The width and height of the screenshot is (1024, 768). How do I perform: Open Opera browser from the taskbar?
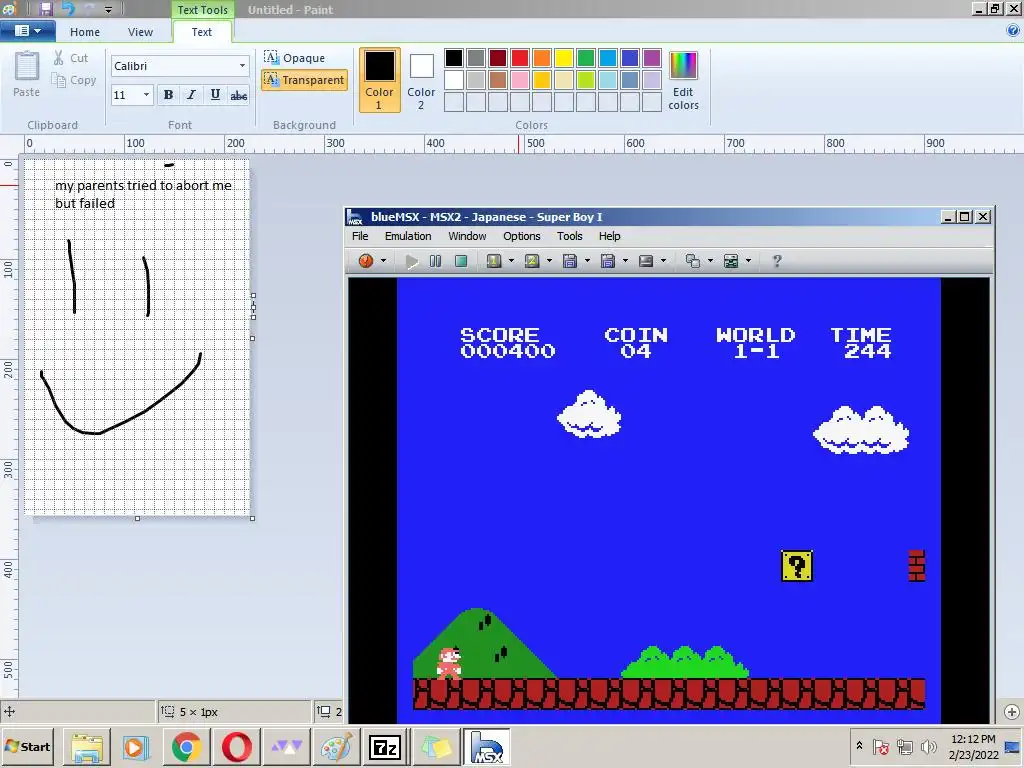[236, 747]
